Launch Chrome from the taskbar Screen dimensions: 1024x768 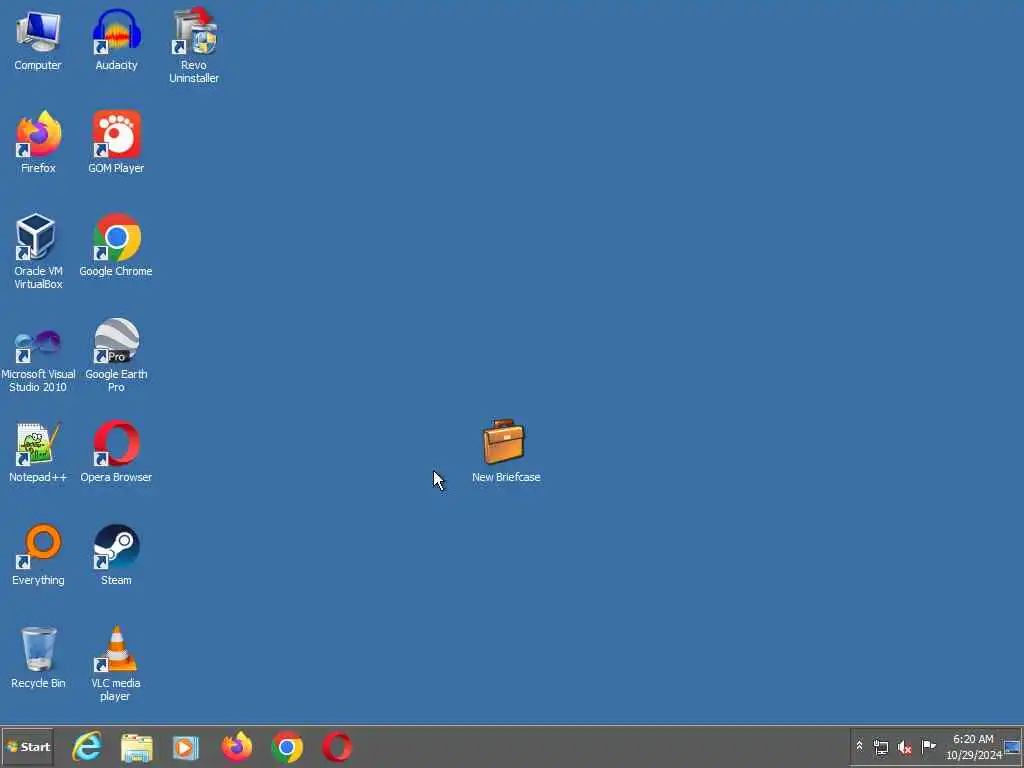pos(287,747)
